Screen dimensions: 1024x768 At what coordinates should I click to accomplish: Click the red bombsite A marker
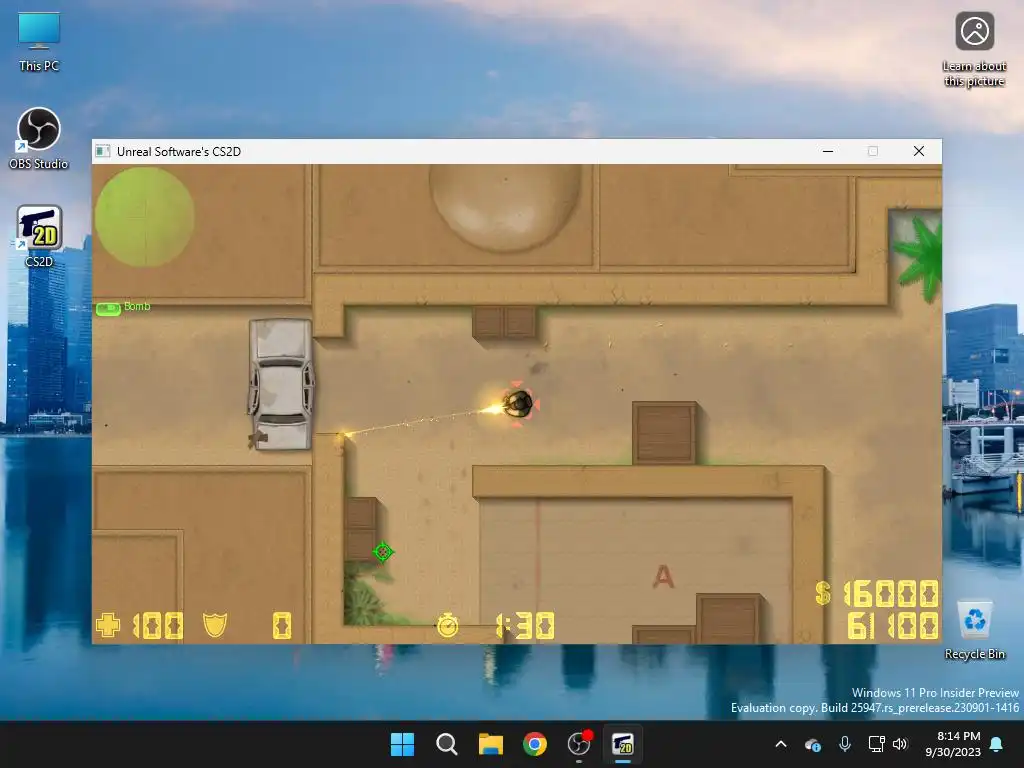(x=663, y=577)
